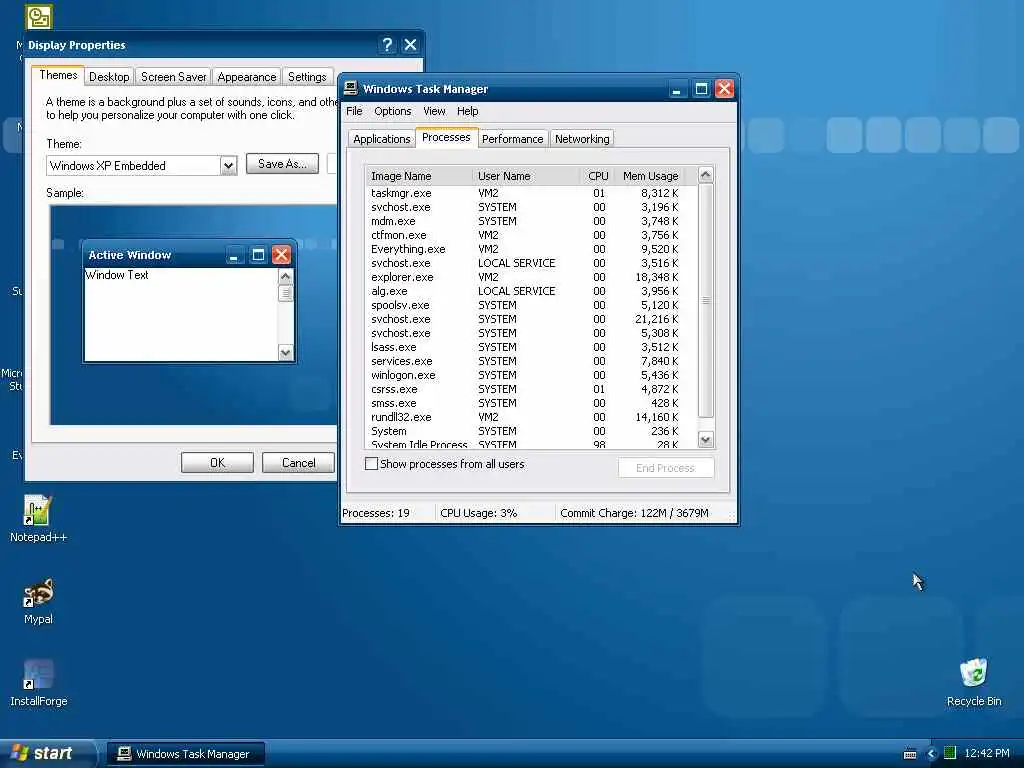Expand hidden tray icons arrow
The height and width of the screenshot is (768, 1024).
931,754
